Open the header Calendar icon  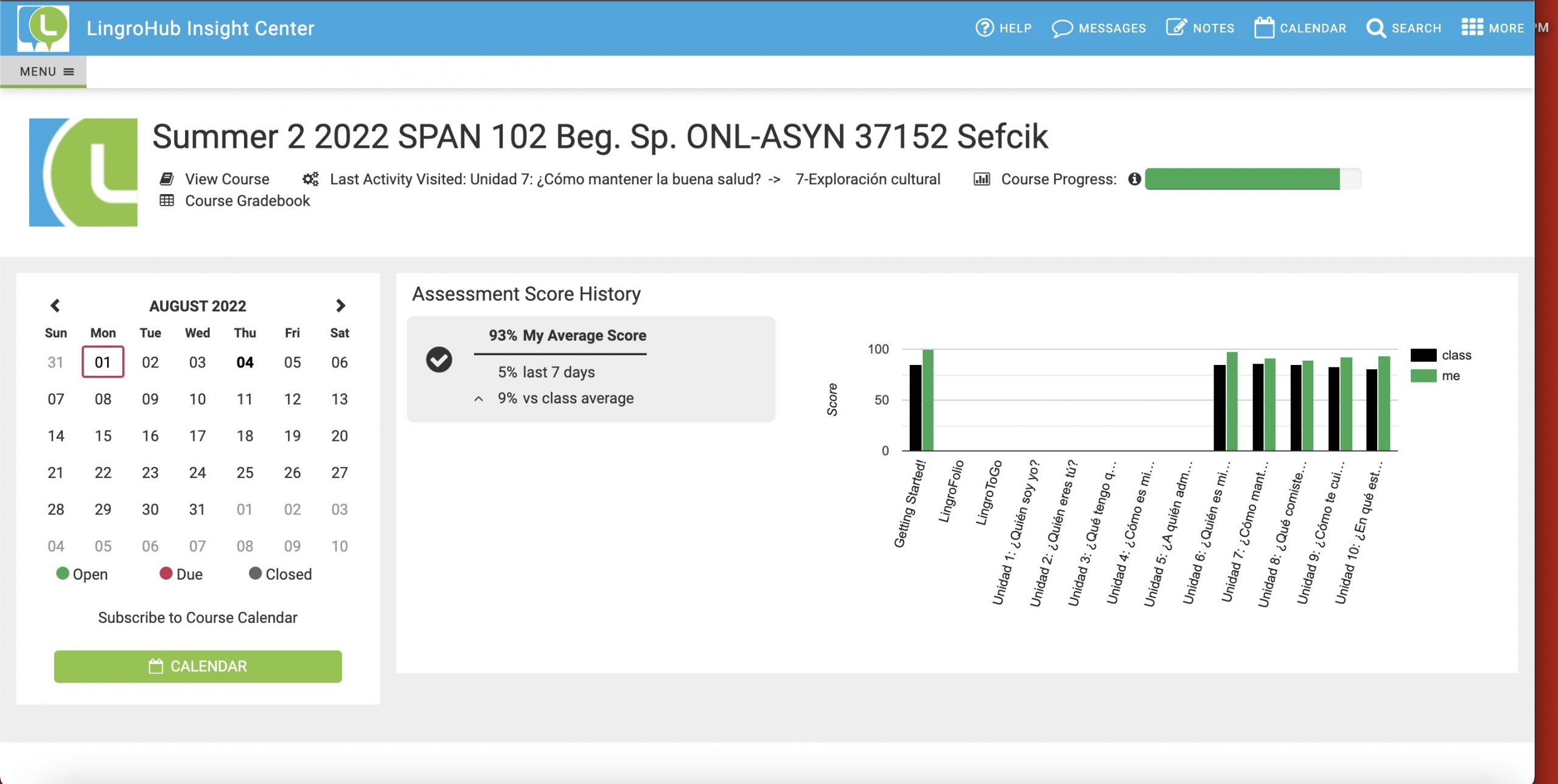(x=1264, y=27)
